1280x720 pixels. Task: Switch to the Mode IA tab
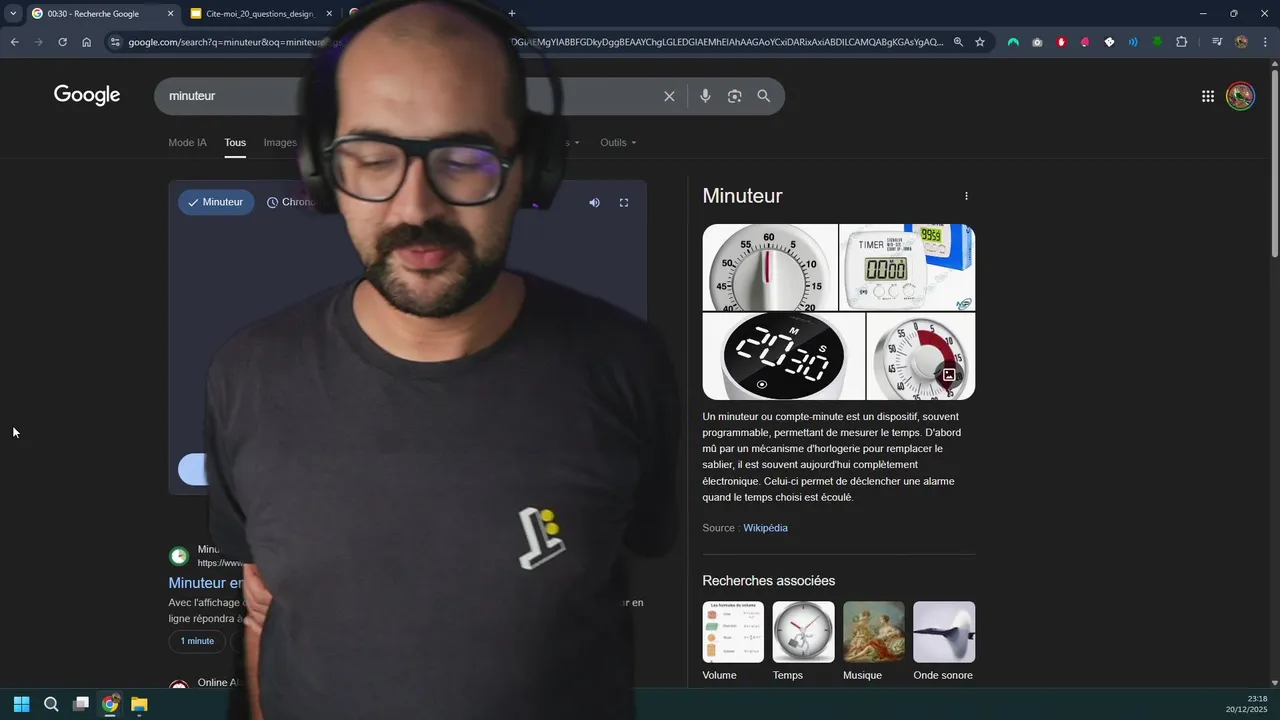(187, 143)
